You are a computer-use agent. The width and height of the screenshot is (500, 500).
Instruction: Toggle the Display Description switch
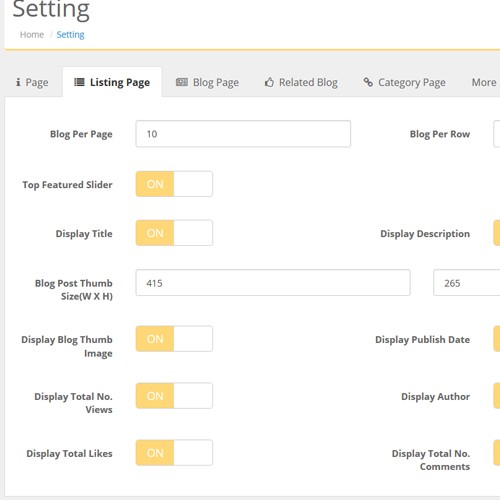click(x=497, y=233)
